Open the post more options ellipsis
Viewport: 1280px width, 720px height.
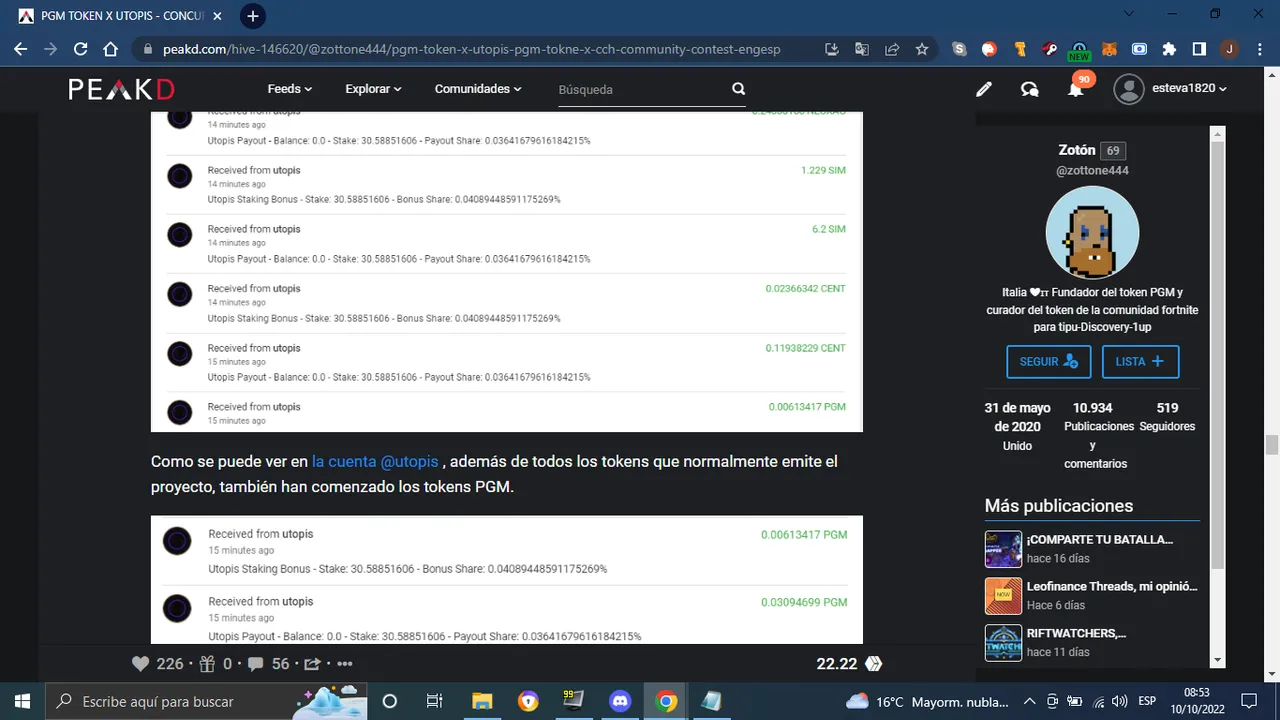tap(345, 663)
